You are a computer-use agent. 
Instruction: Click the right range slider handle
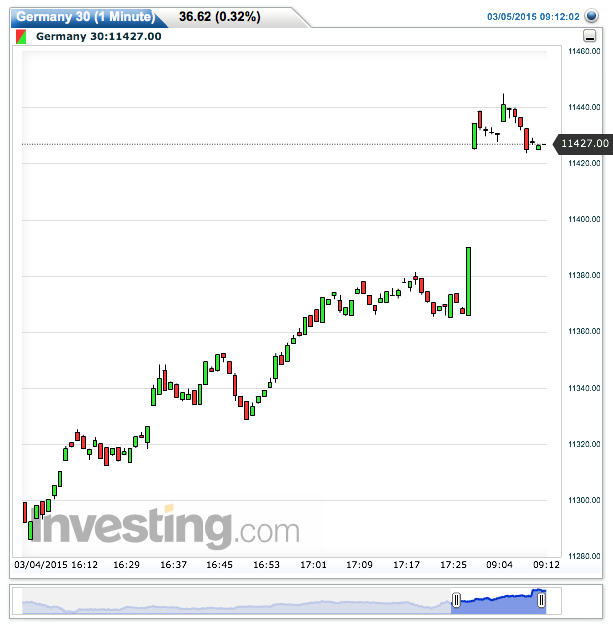coord(541,600)
